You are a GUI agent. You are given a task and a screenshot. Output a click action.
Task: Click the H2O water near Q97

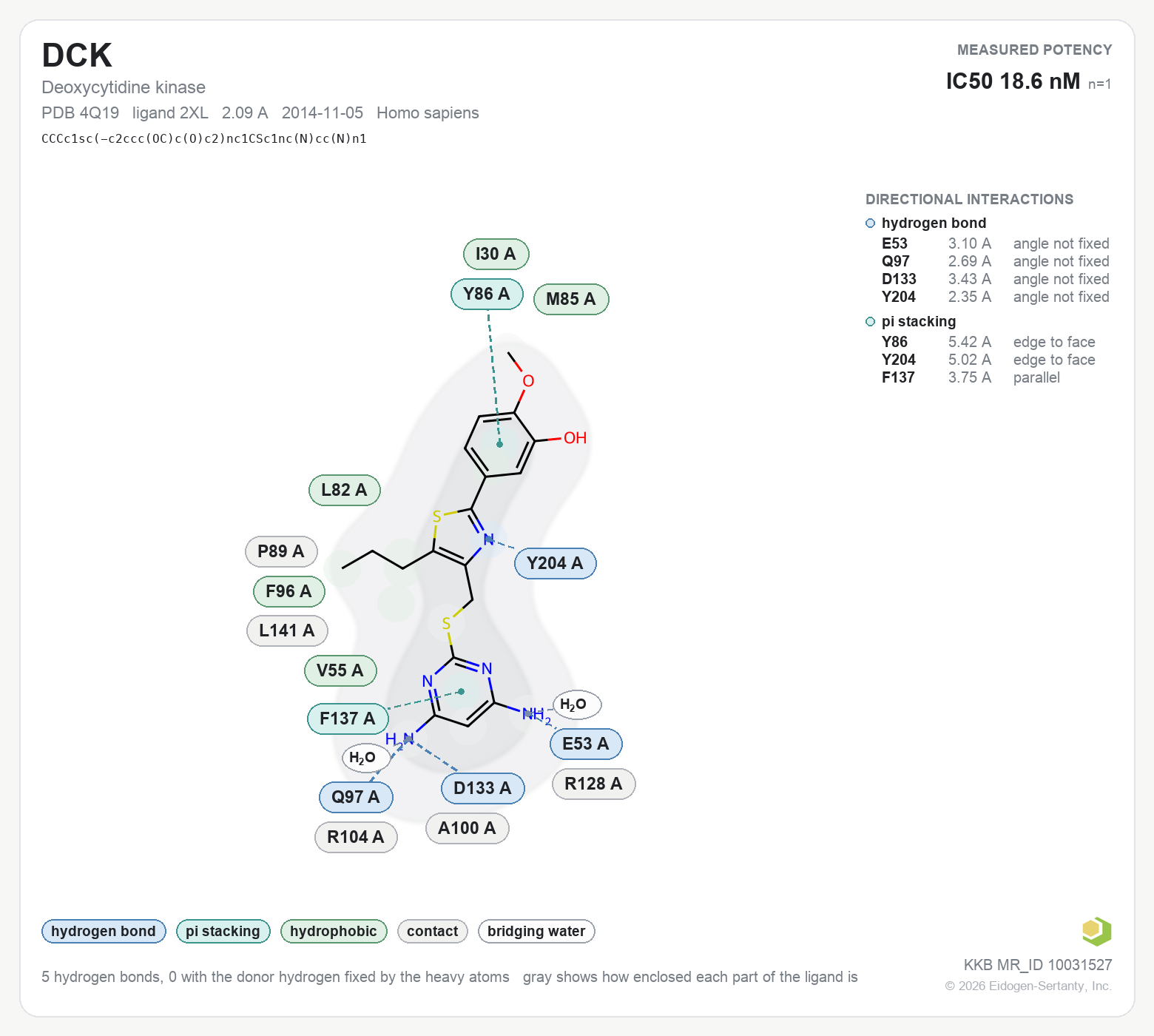pyautogui.click(x=365, y=758)
